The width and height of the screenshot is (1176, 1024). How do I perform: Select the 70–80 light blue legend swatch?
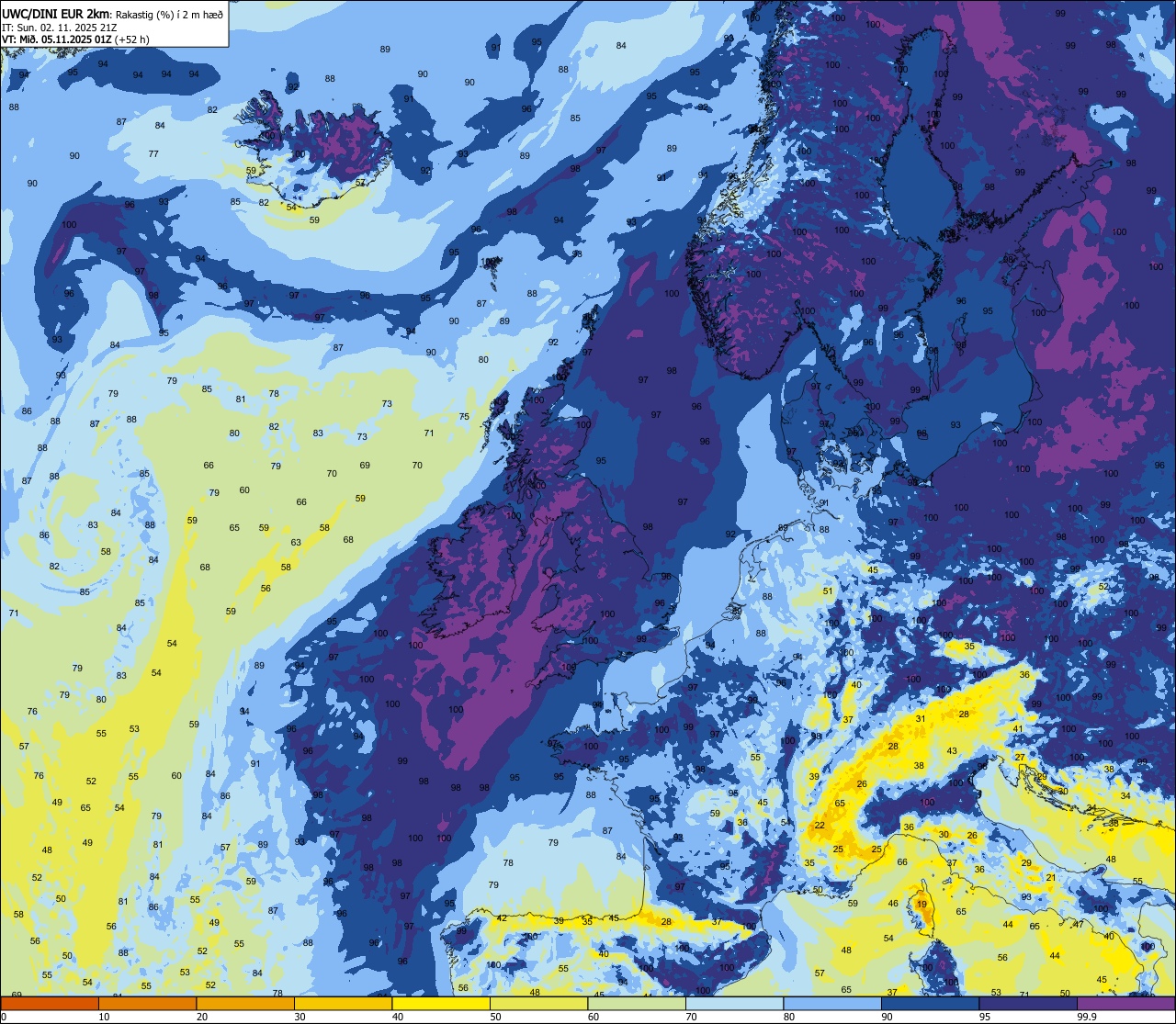point(734,1003)
